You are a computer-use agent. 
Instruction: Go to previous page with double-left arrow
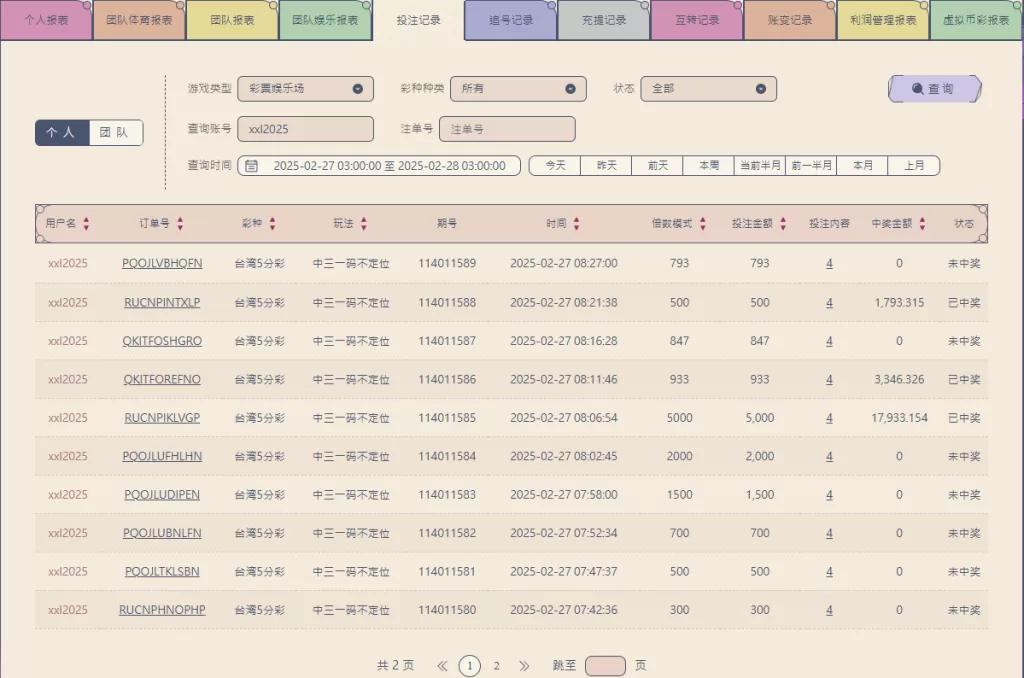(x=442, y=666)
